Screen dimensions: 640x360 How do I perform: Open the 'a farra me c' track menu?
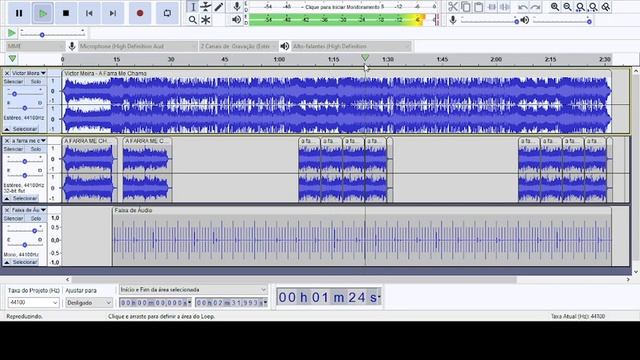coord(29,141)
